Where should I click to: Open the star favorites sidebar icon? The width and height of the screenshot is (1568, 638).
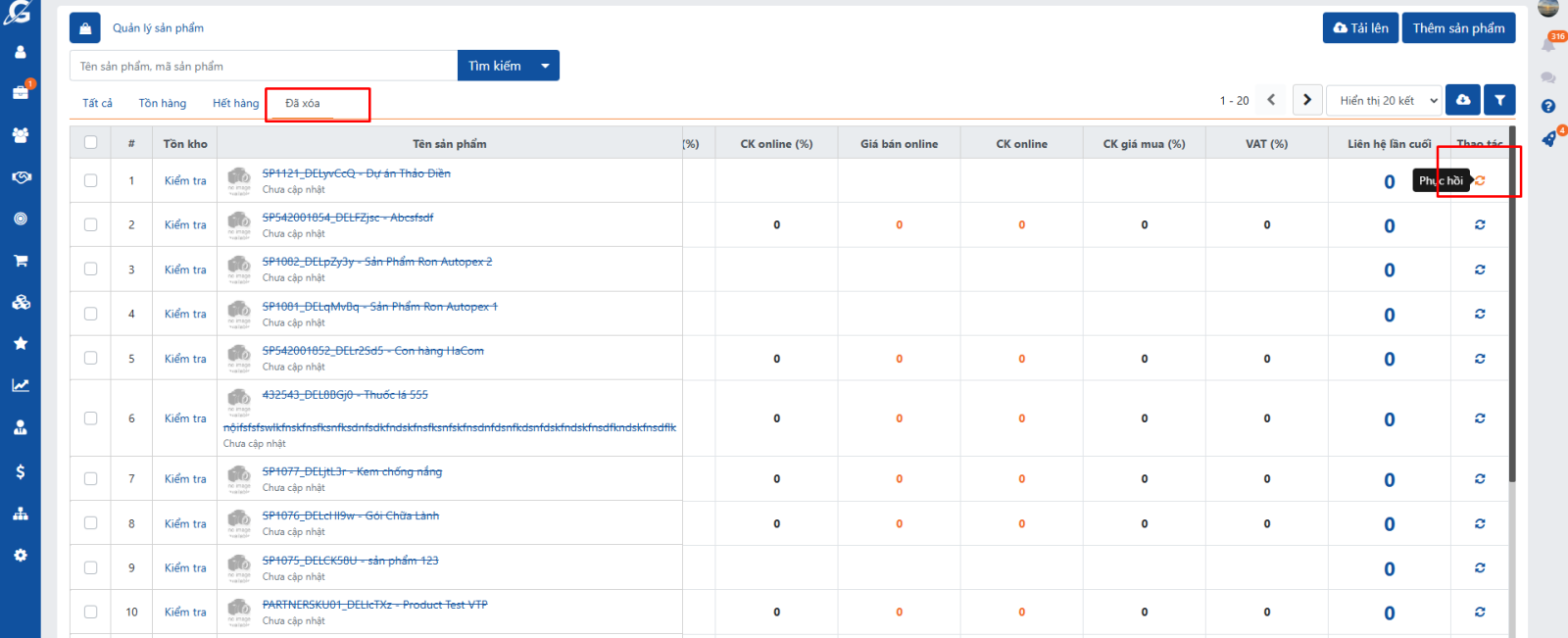click(x=20, y=343)
